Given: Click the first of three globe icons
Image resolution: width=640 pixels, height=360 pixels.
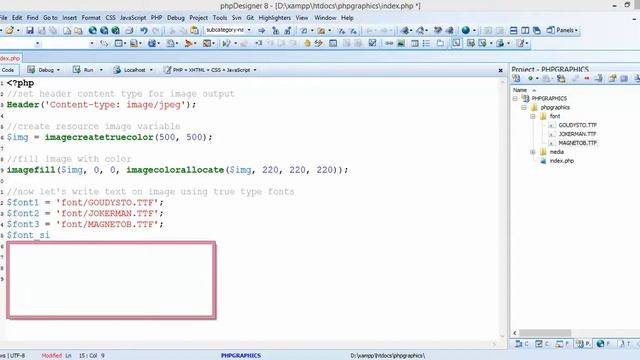Looking at the screenshot, I should (x=93, y=31).
